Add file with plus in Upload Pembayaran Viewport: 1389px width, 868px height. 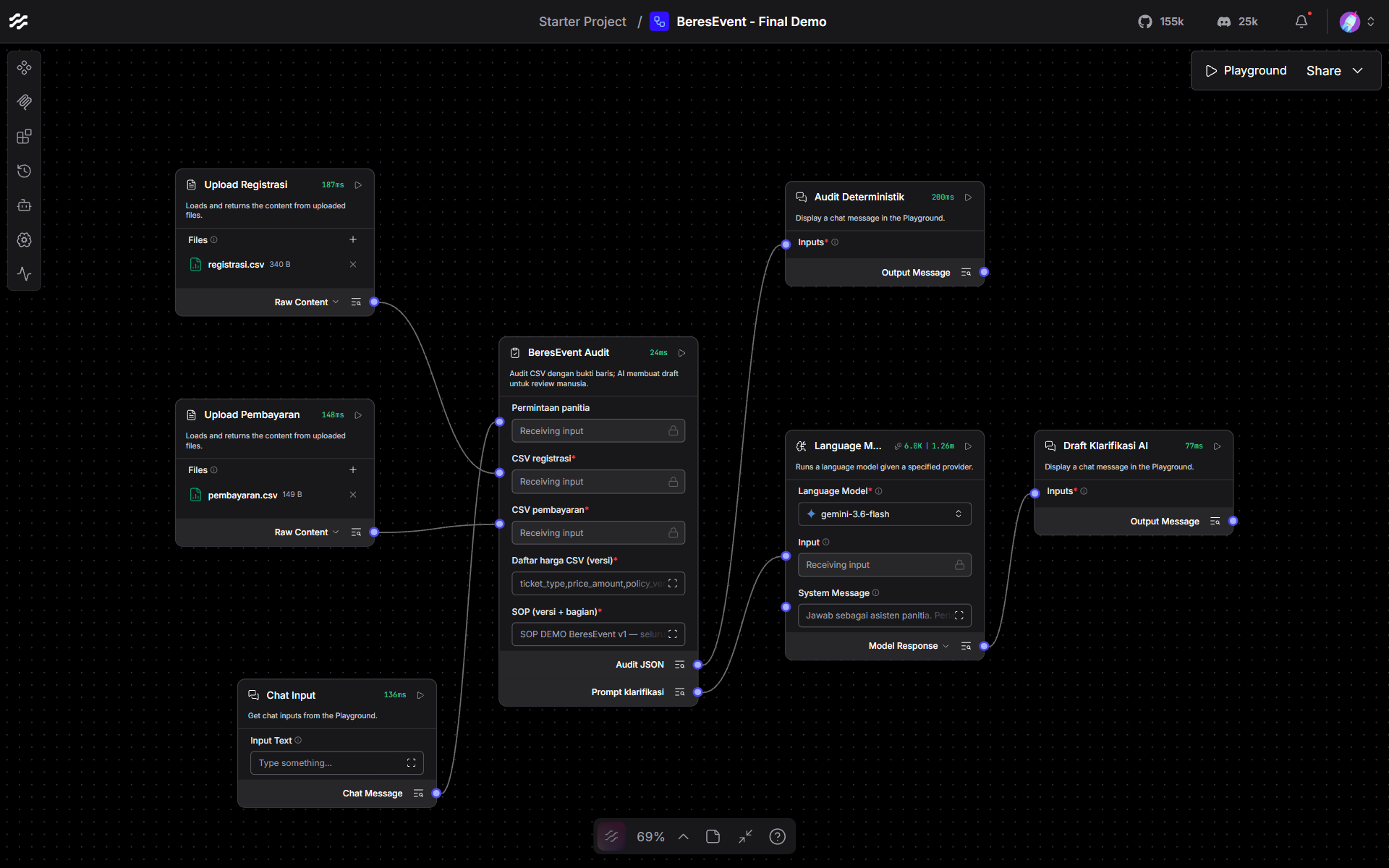point(353,470)
